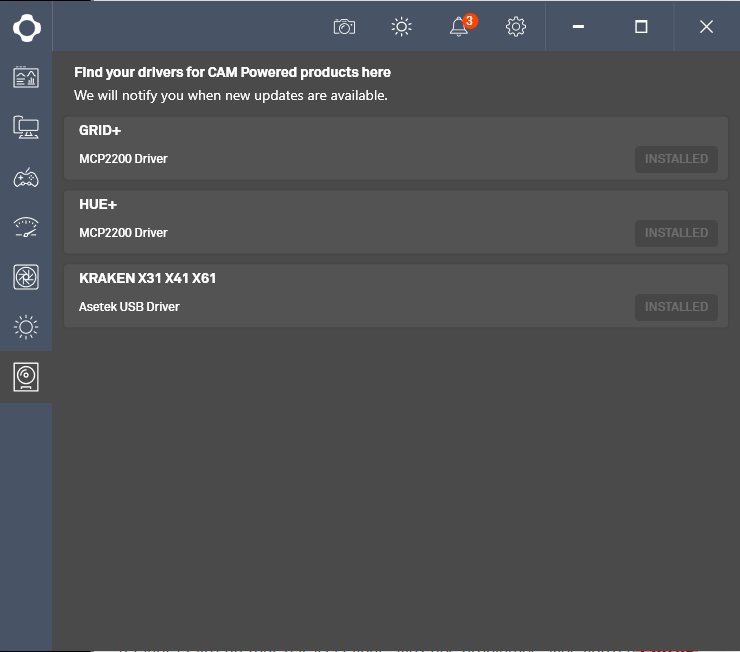
Task: Select the Drivers disk icon in the sidebar
Action: coord(26,377)
